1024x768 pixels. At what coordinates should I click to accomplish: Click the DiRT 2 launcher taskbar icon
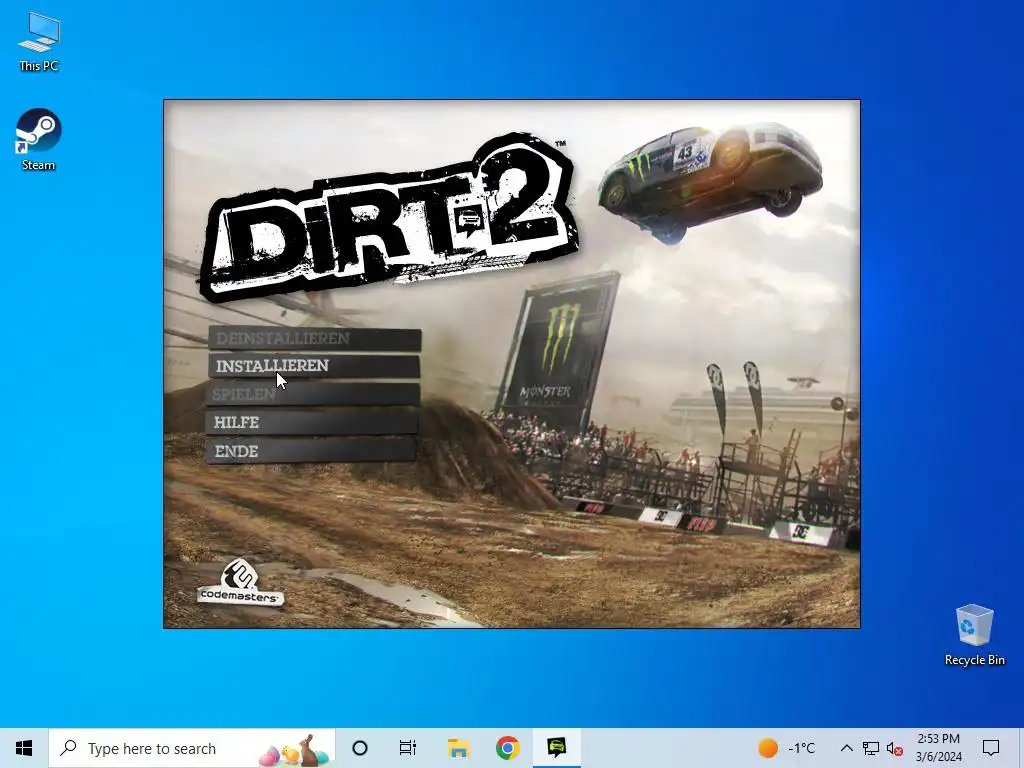pyautogui.click(x=556, y=748)
